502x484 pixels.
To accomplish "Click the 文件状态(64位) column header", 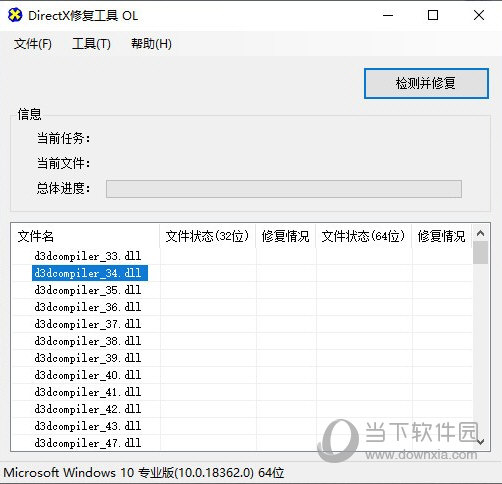I will 364,236.
